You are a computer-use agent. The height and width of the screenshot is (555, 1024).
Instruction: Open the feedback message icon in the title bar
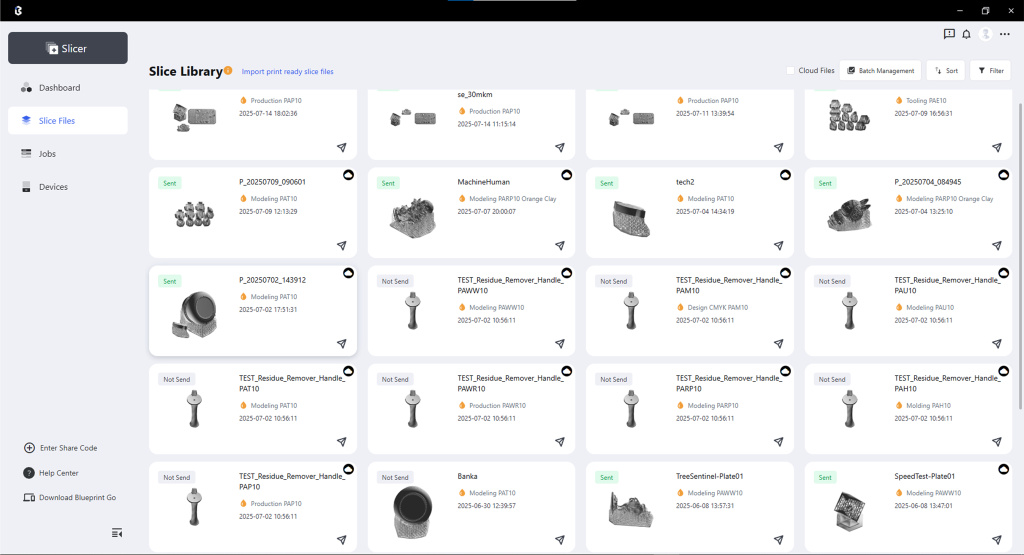point(949,34)
